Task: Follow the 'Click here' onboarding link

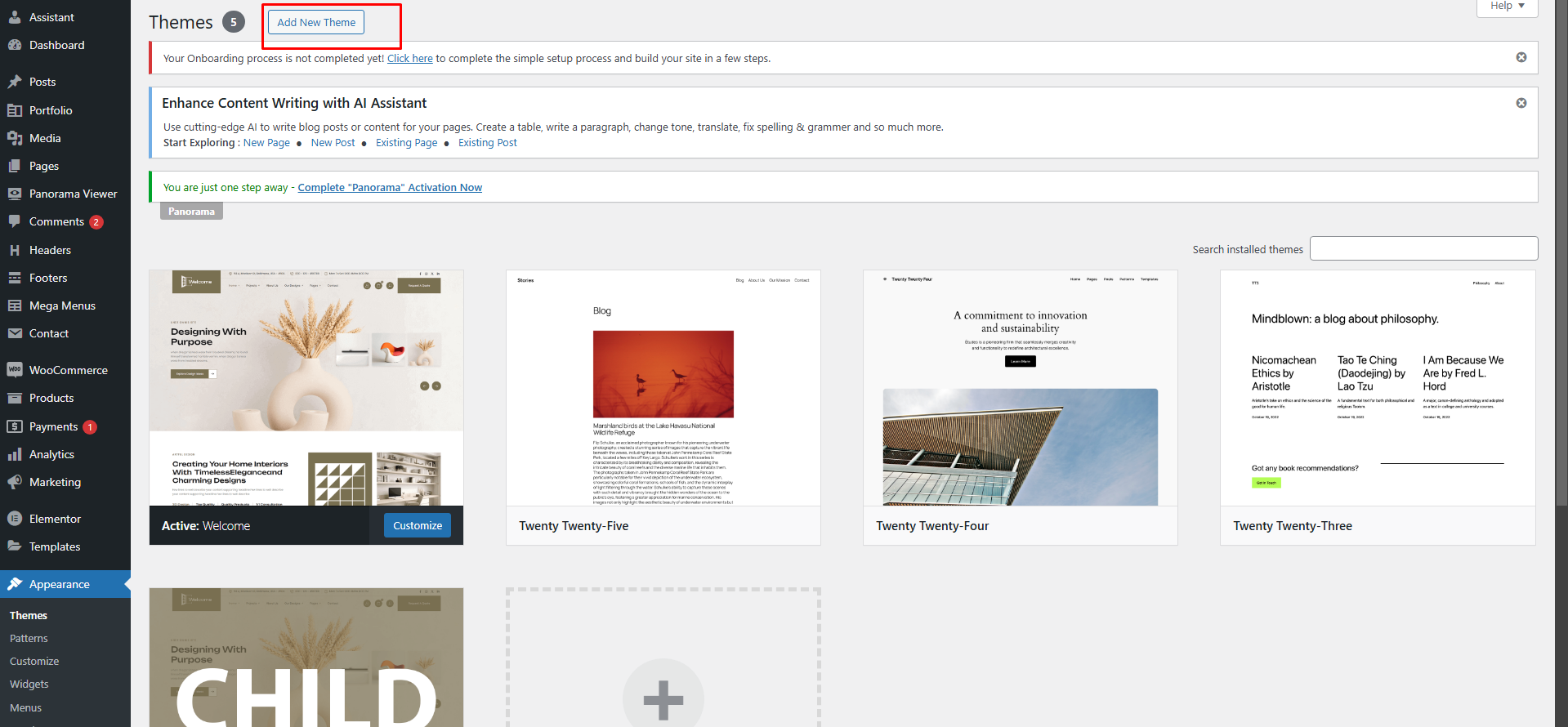Action: tap(410, 58)
